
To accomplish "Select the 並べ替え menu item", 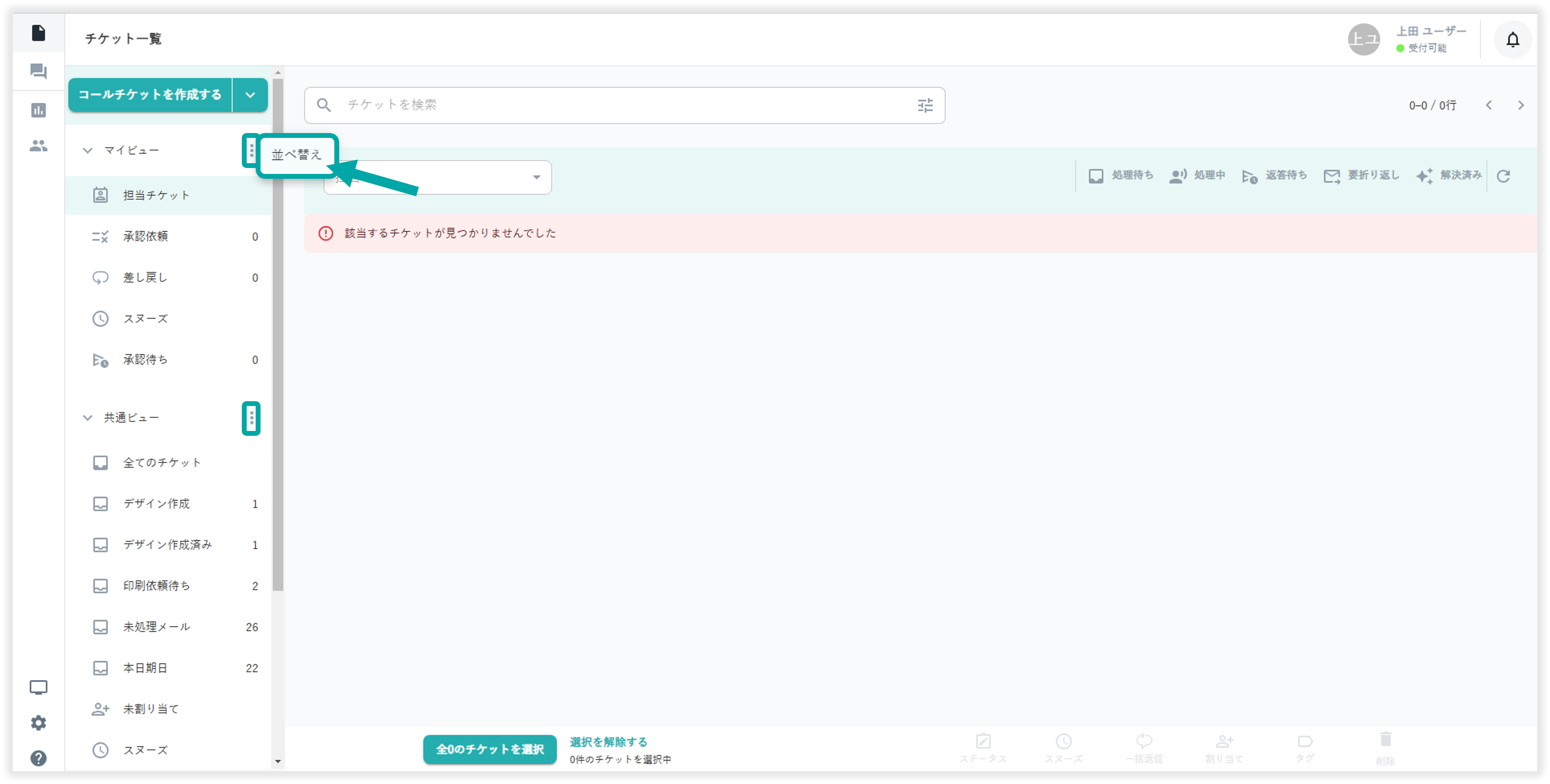I will pyautogui.click(x=297, y=155).
